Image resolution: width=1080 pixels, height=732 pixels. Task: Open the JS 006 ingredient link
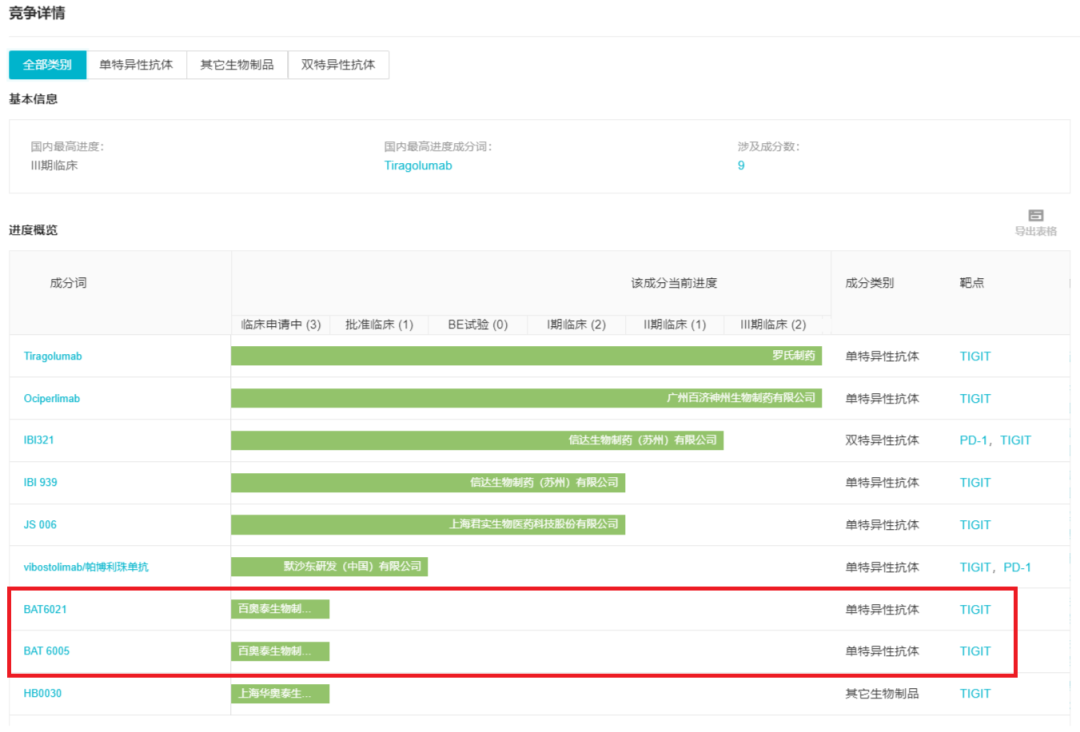(41, 525)
